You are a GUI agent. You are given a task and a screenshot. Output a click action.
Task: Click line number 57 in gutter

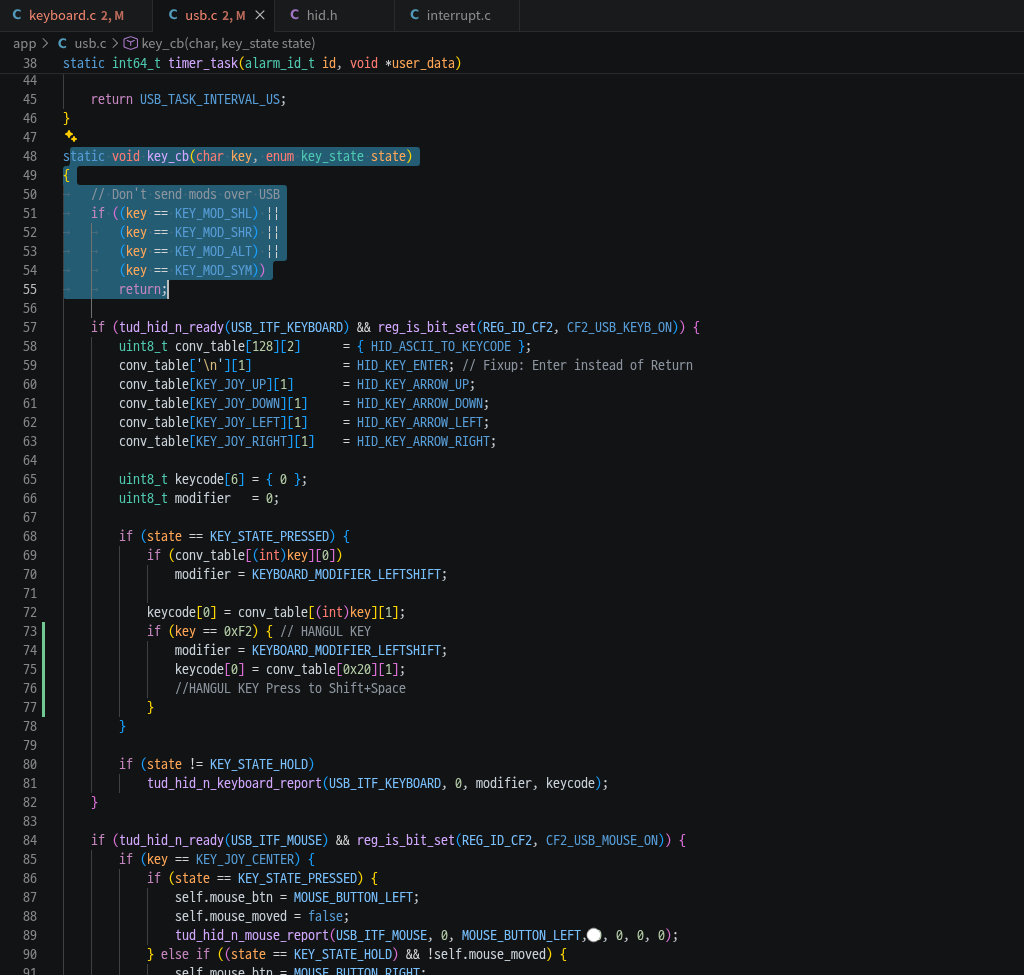tap(30, 327)
